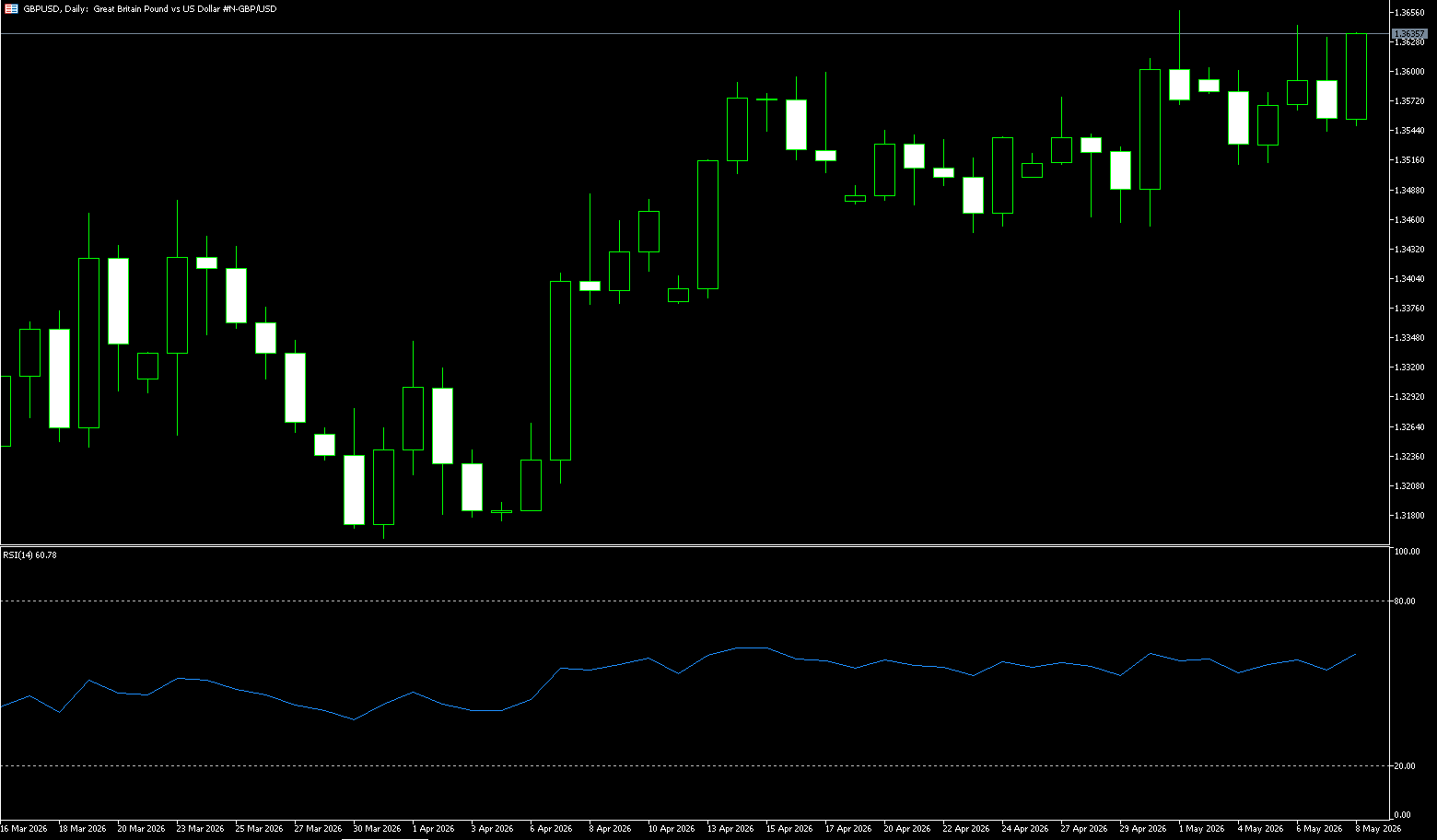Select the RSI(14) 60.78 indicator label
This screenshot has height=840, width=1437.
coord(29,554)
